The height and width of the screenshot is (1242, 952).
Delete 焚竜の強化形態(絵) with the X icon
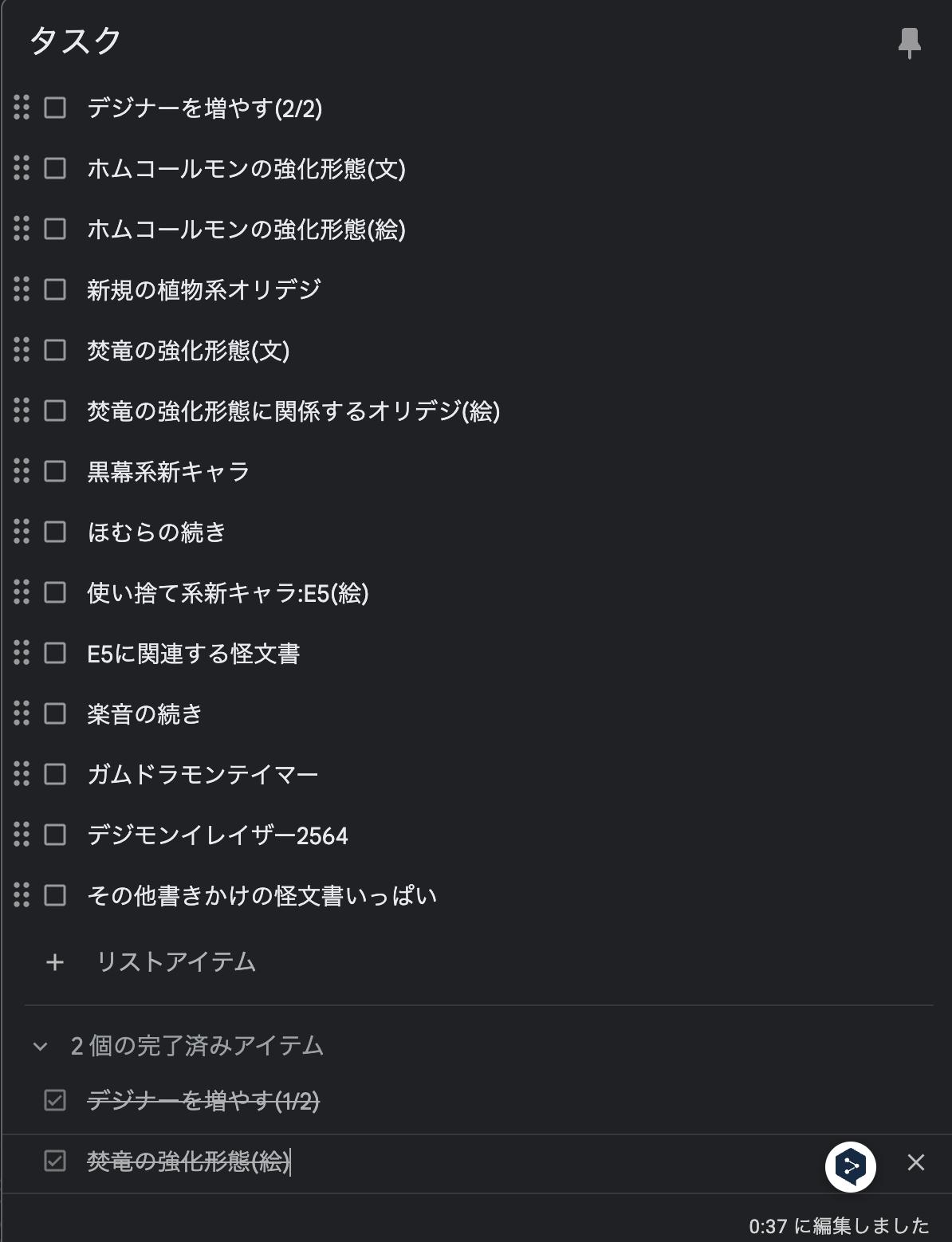(x=916, y=1162)
